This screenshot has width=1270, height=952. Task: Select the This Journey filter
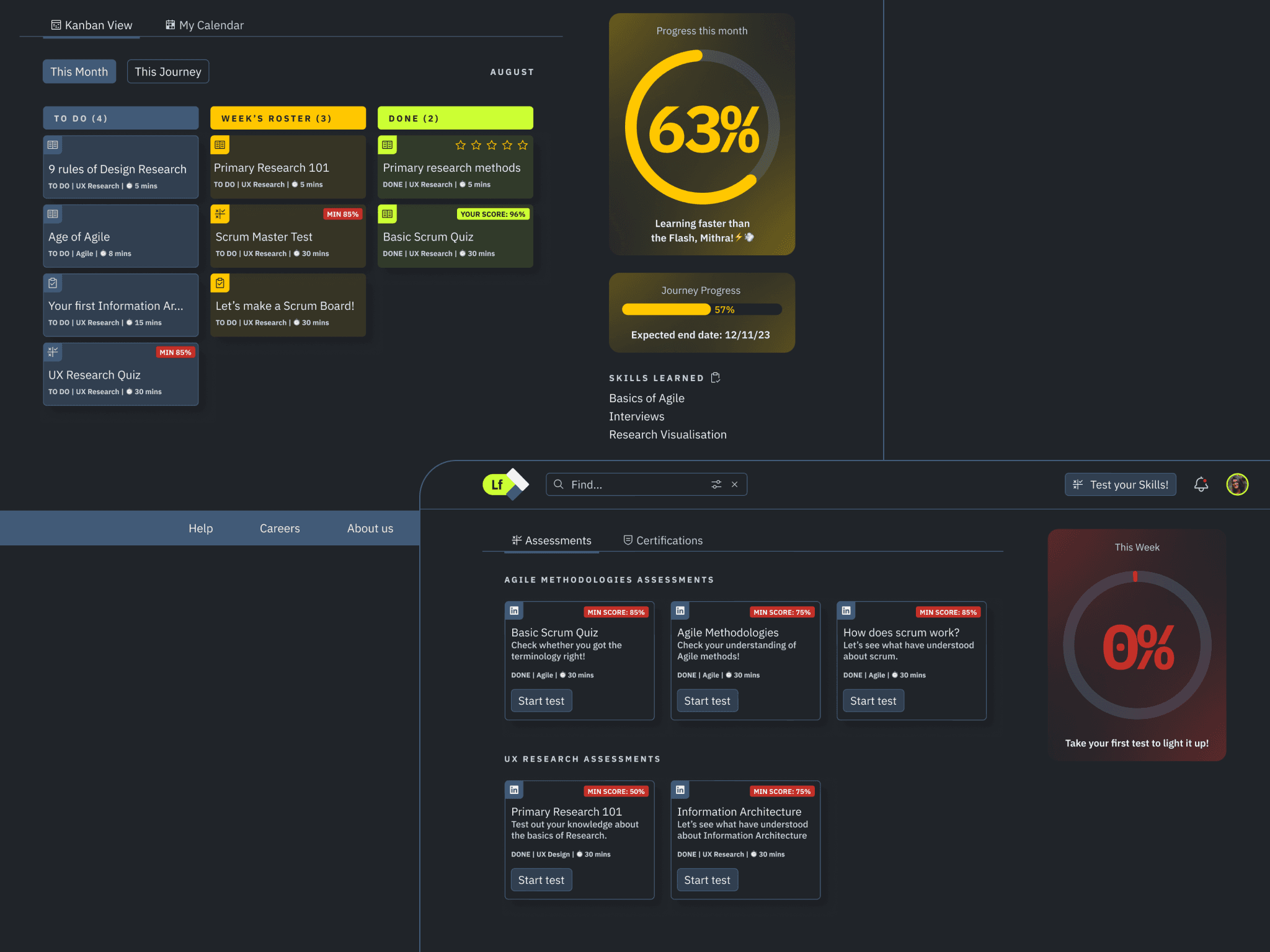[x=168, y=71]
